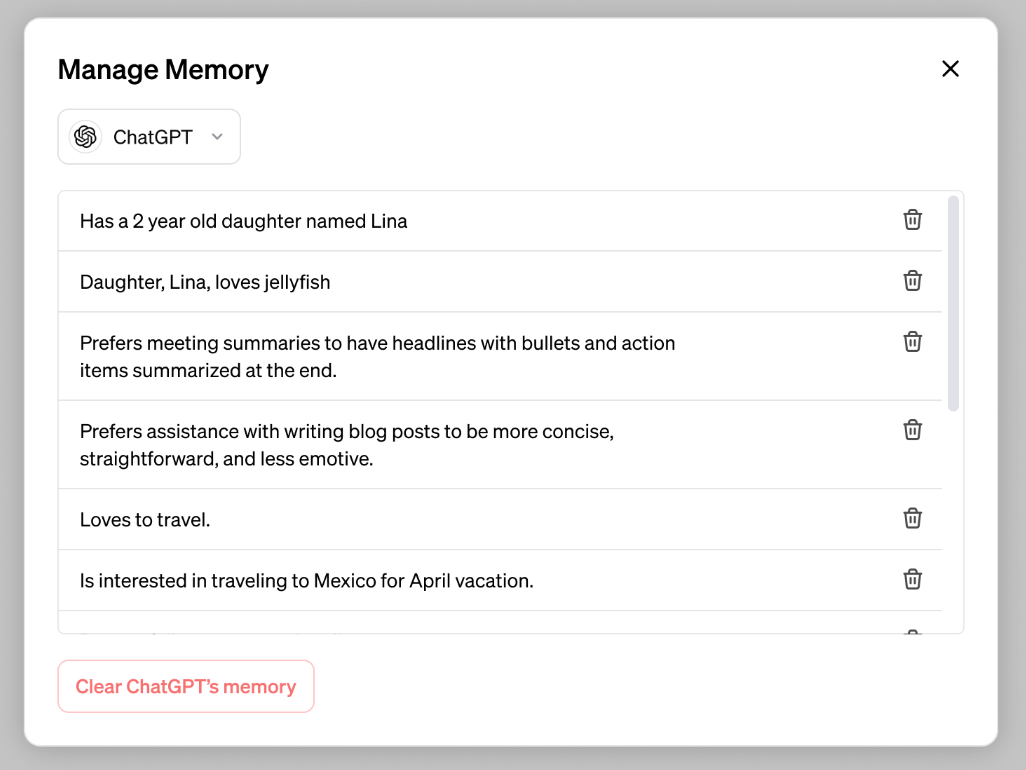The image size is (1026, 770).
Task: Delete the '2 year old daughter named Lina' memory
Action: point(912,220)
